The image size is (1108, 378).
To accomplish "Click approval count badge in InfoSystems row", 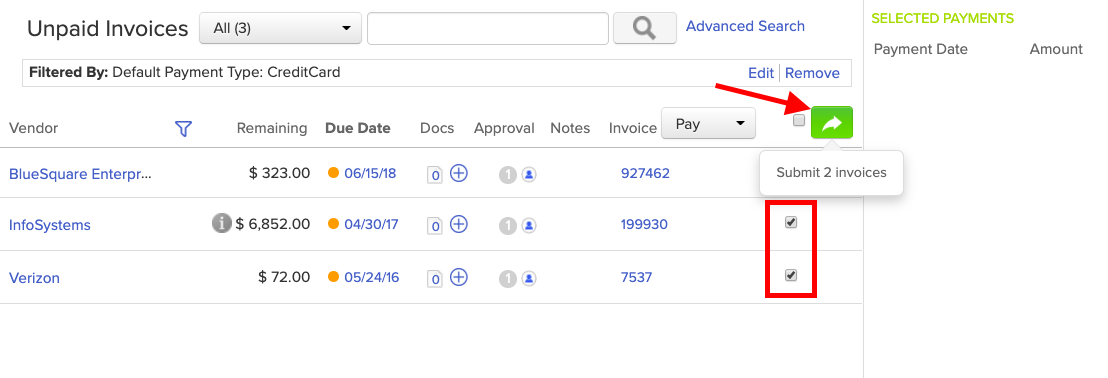I will 508,226.
